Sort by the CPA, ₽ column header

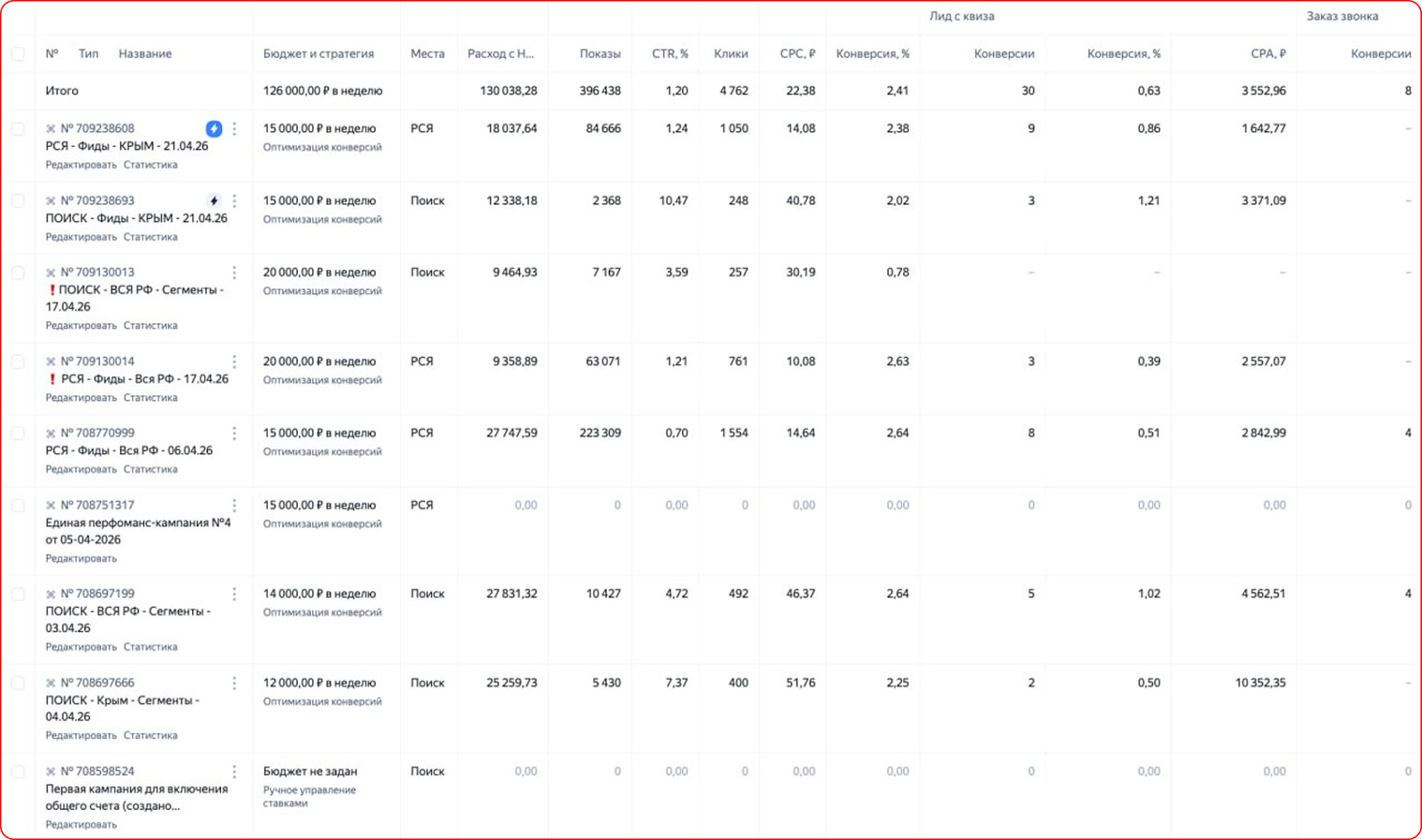pos(1268,54)
